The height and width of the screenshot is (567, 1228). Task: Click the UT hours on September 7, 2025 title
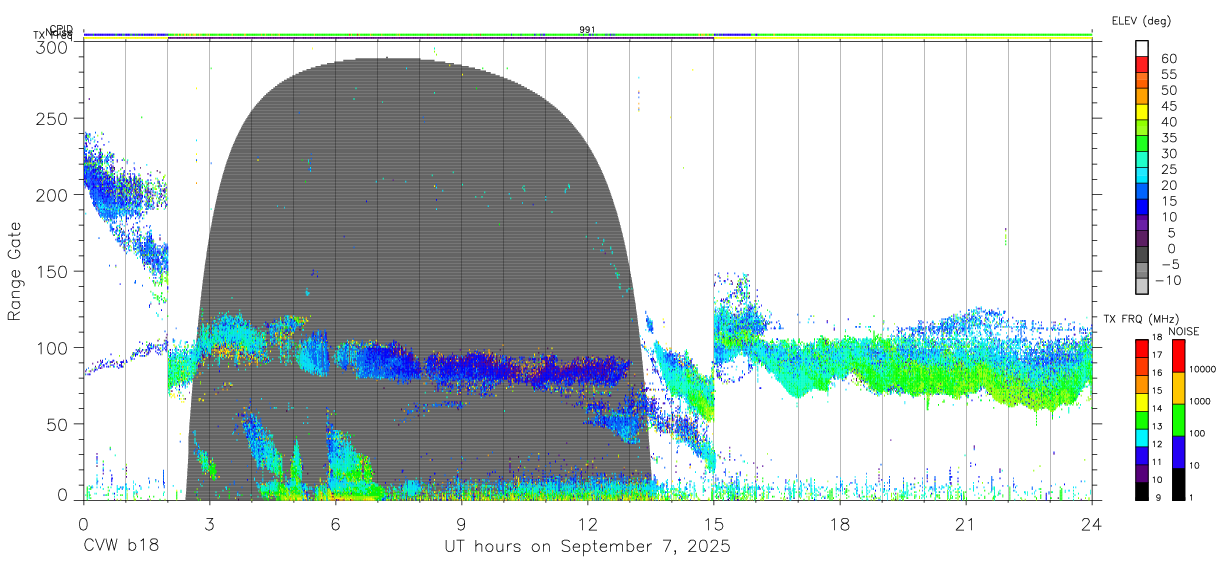[x=587, y=547]
